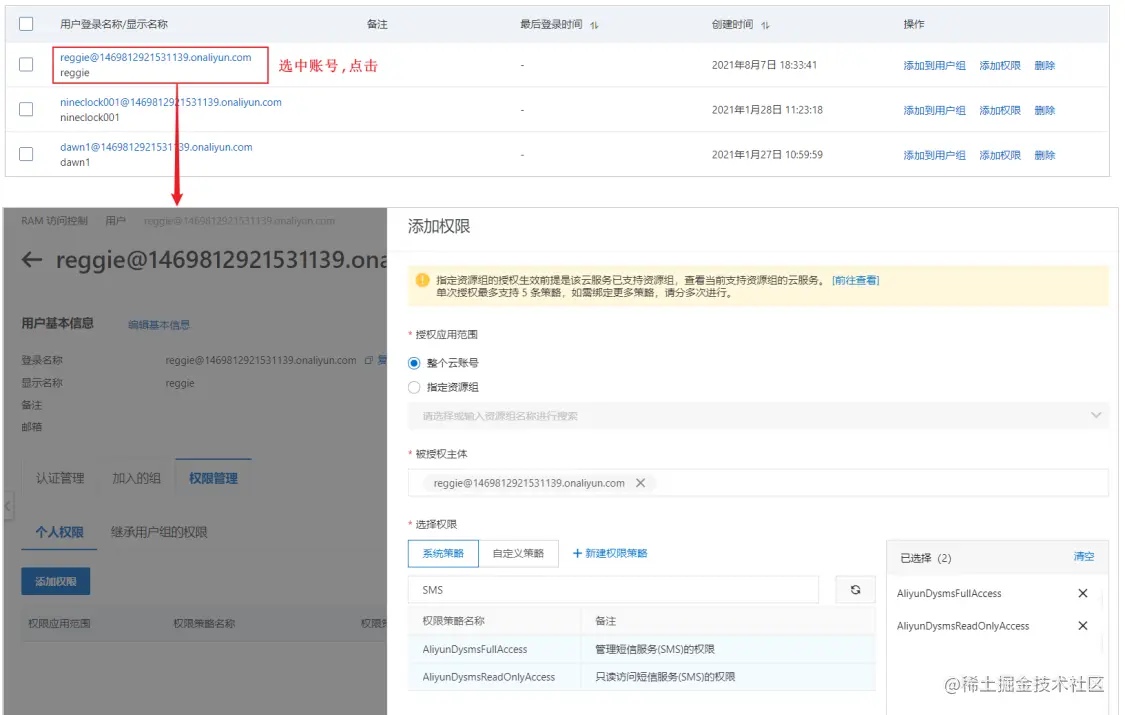Add permission for dawn1 row

pos(999,155)
